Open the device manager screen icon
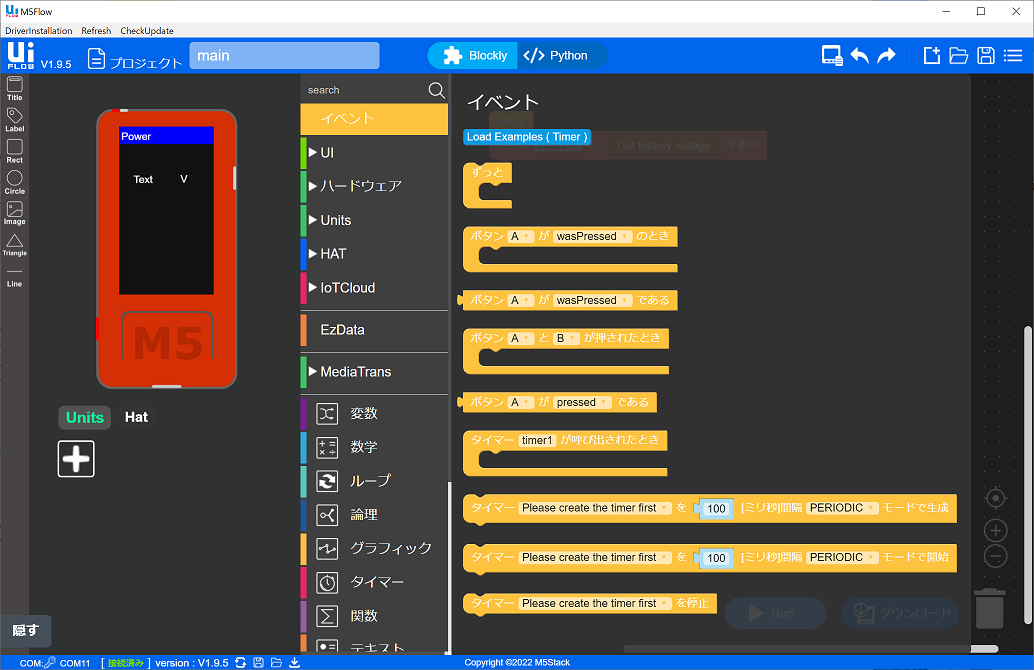 832,56
